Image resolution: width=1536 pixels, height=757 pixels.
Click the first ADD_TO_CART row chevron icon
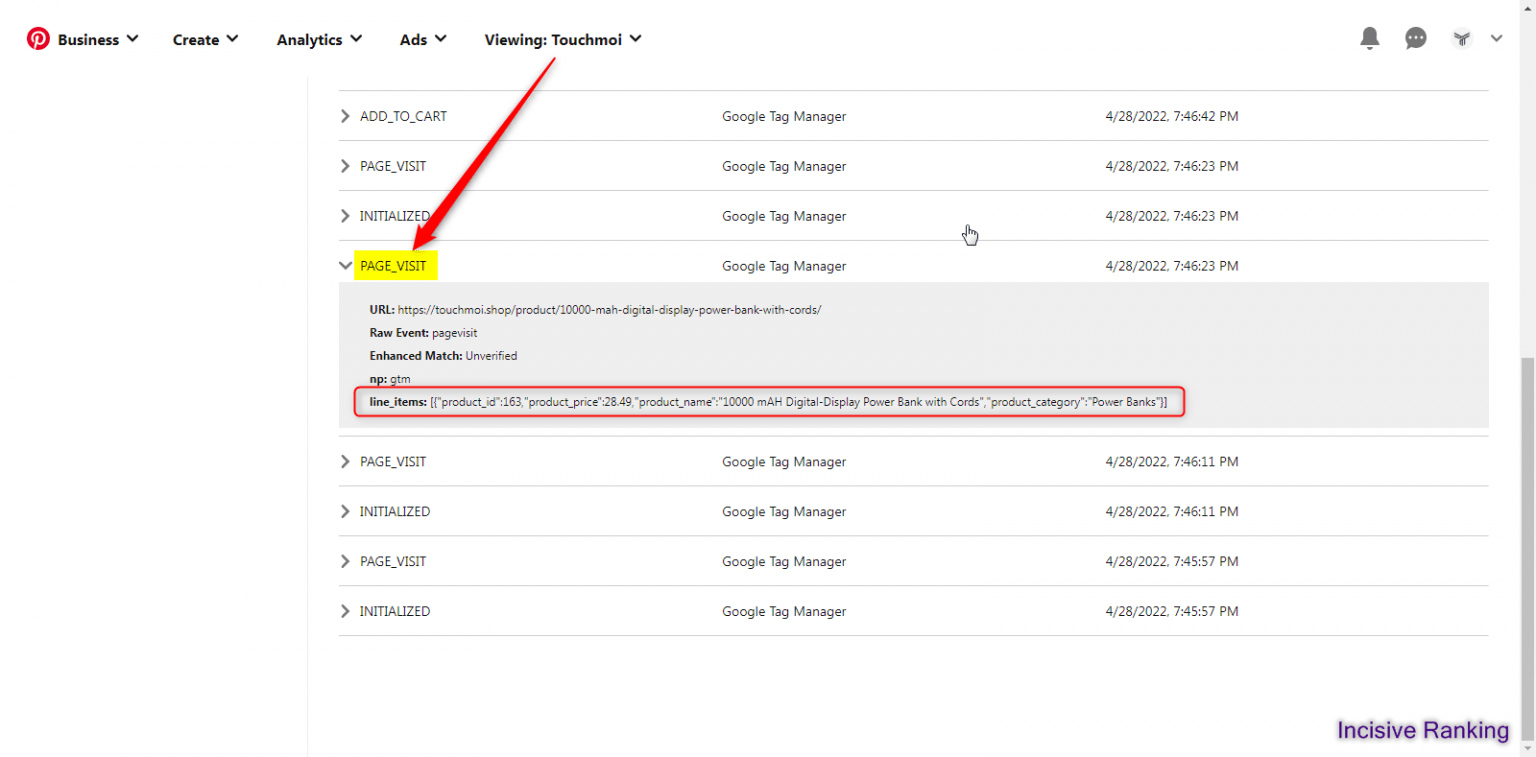345,115
